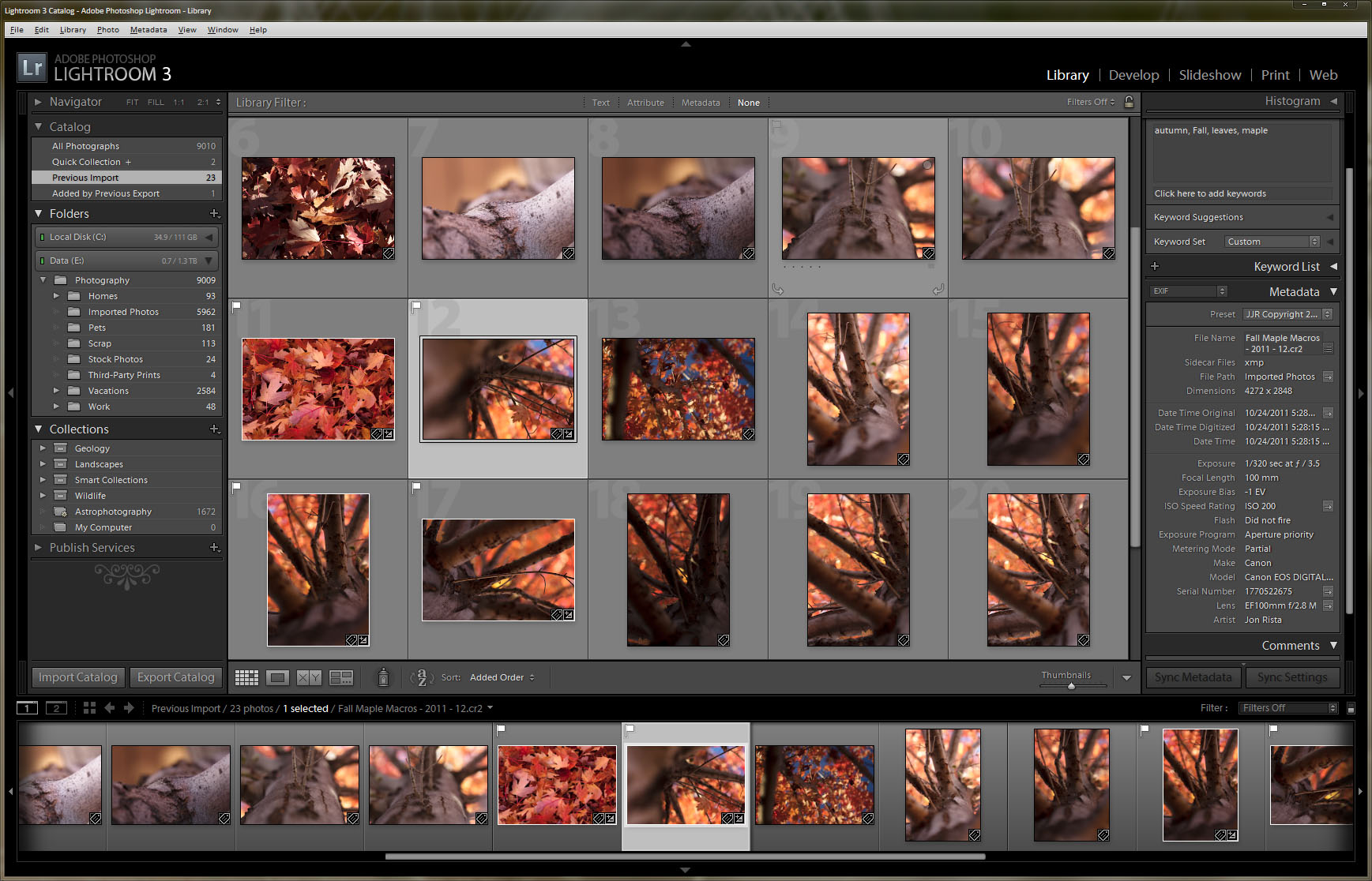
Task: Toggle the filmstrip filter switch
Action: click(1351, 708)
